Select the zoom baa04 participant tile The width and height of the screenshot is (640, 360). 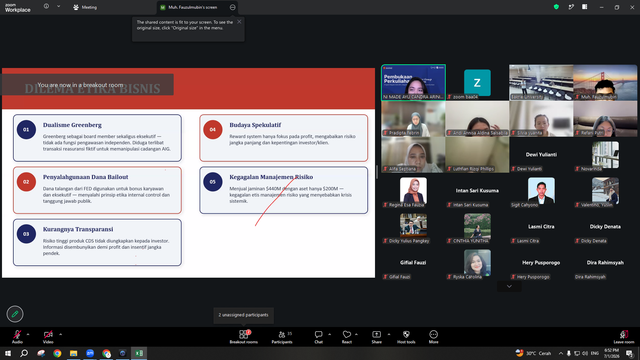(477, 82)
